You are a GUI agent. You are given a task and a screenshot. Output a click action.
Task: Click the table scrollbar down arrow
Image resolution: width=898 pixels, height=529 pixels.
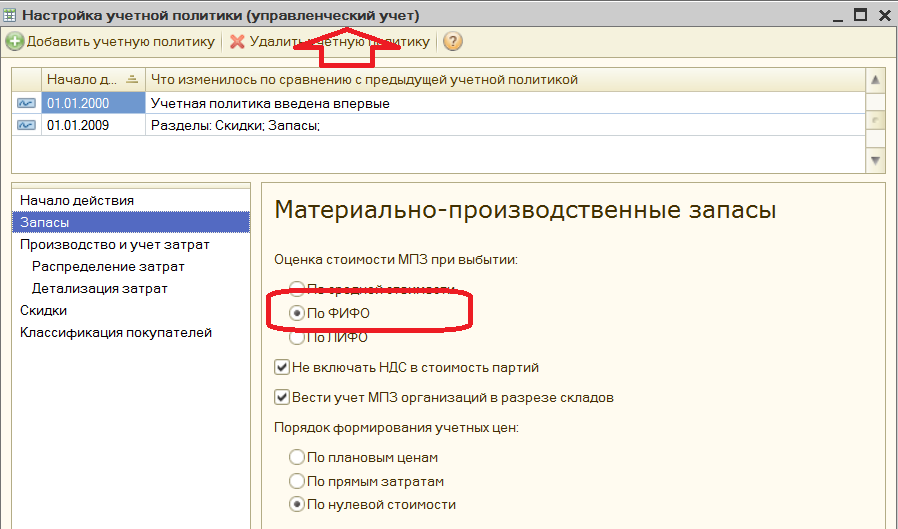point(875,161)
